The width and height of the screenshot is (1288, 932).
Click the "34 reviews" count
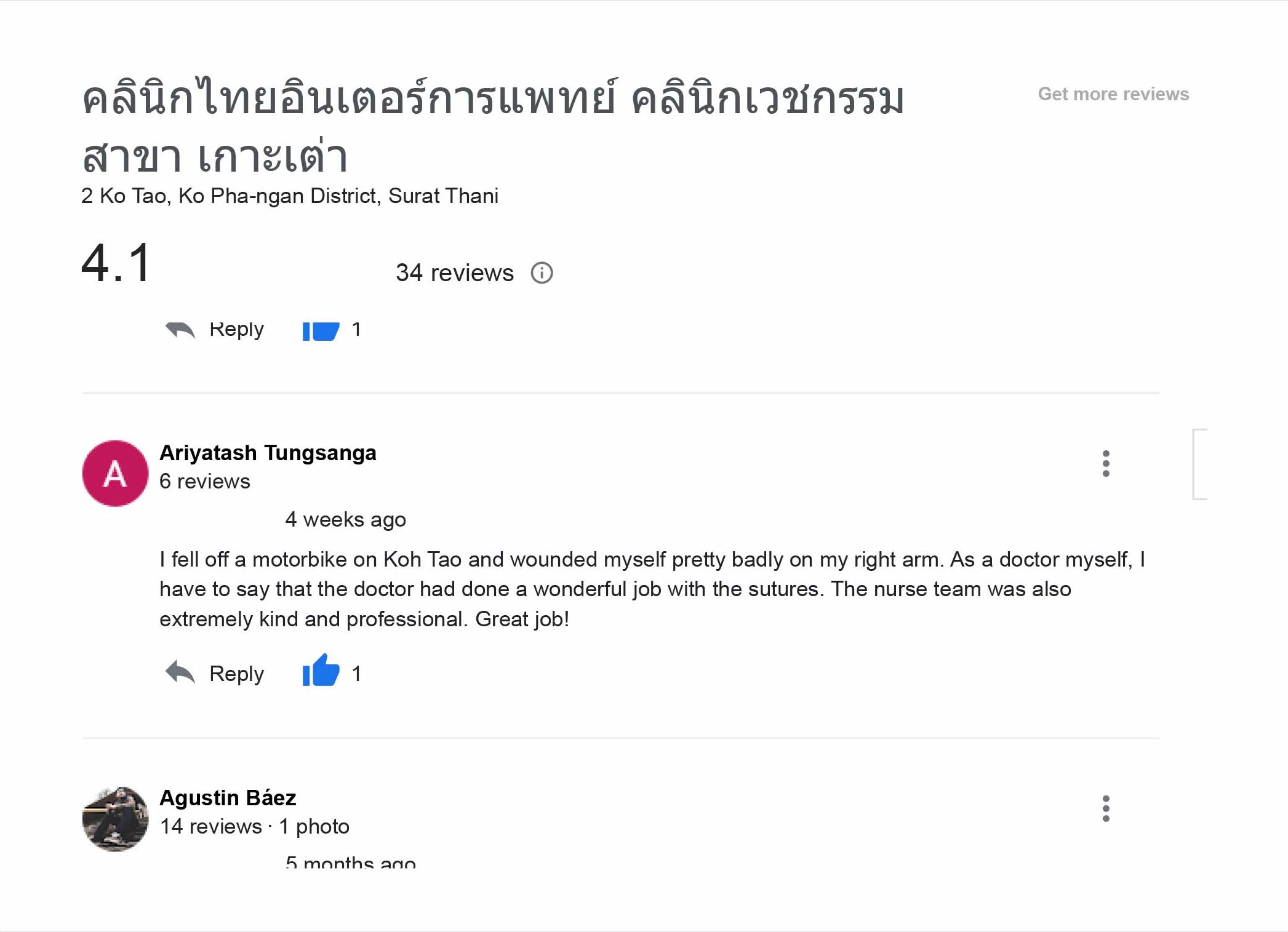coord(454,273)
